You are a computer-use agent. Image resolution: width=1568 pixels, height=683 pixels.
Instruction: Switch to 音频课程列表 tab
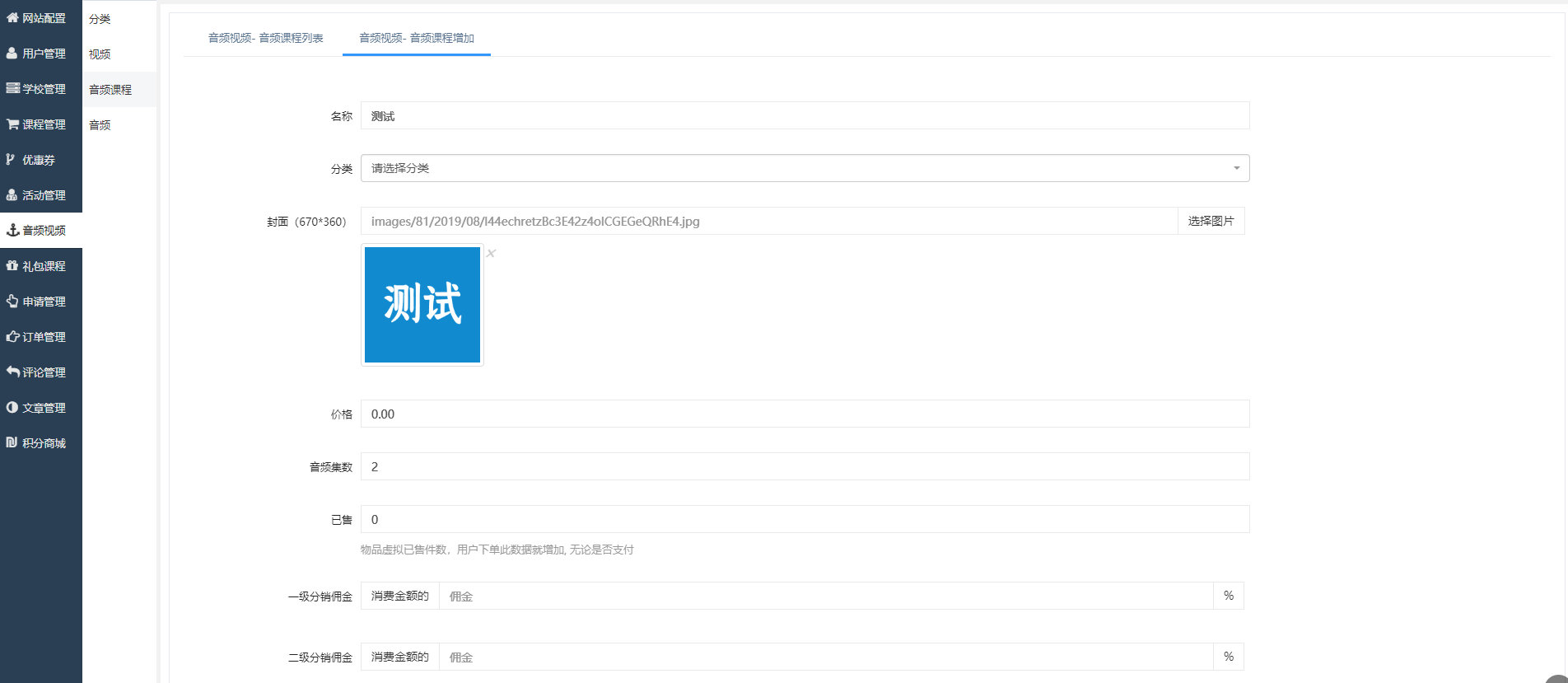[x=265, y=38]
